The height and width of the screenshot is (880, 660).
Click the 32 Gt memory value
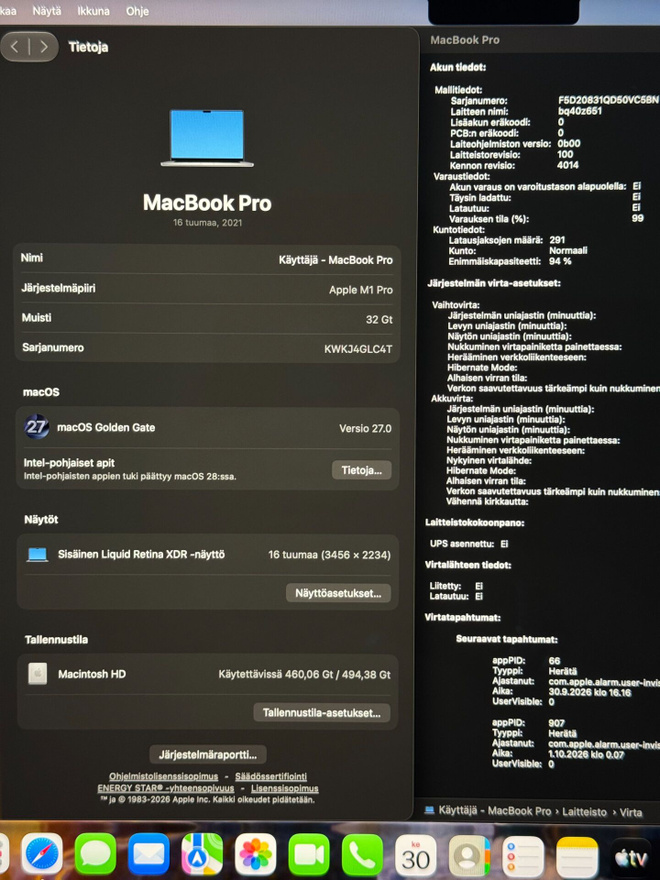[x=379, y=319]
